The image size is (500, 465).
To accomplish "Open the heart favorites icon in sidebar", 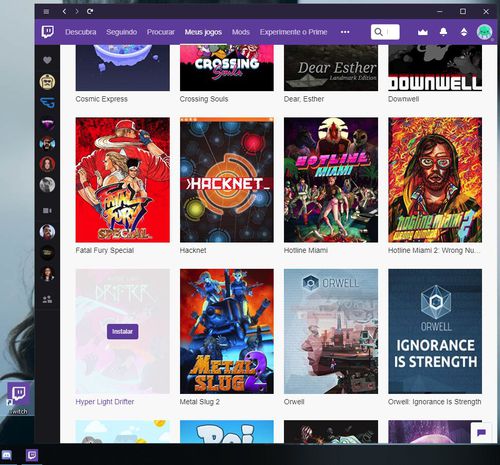I will (x=47, y=60).
